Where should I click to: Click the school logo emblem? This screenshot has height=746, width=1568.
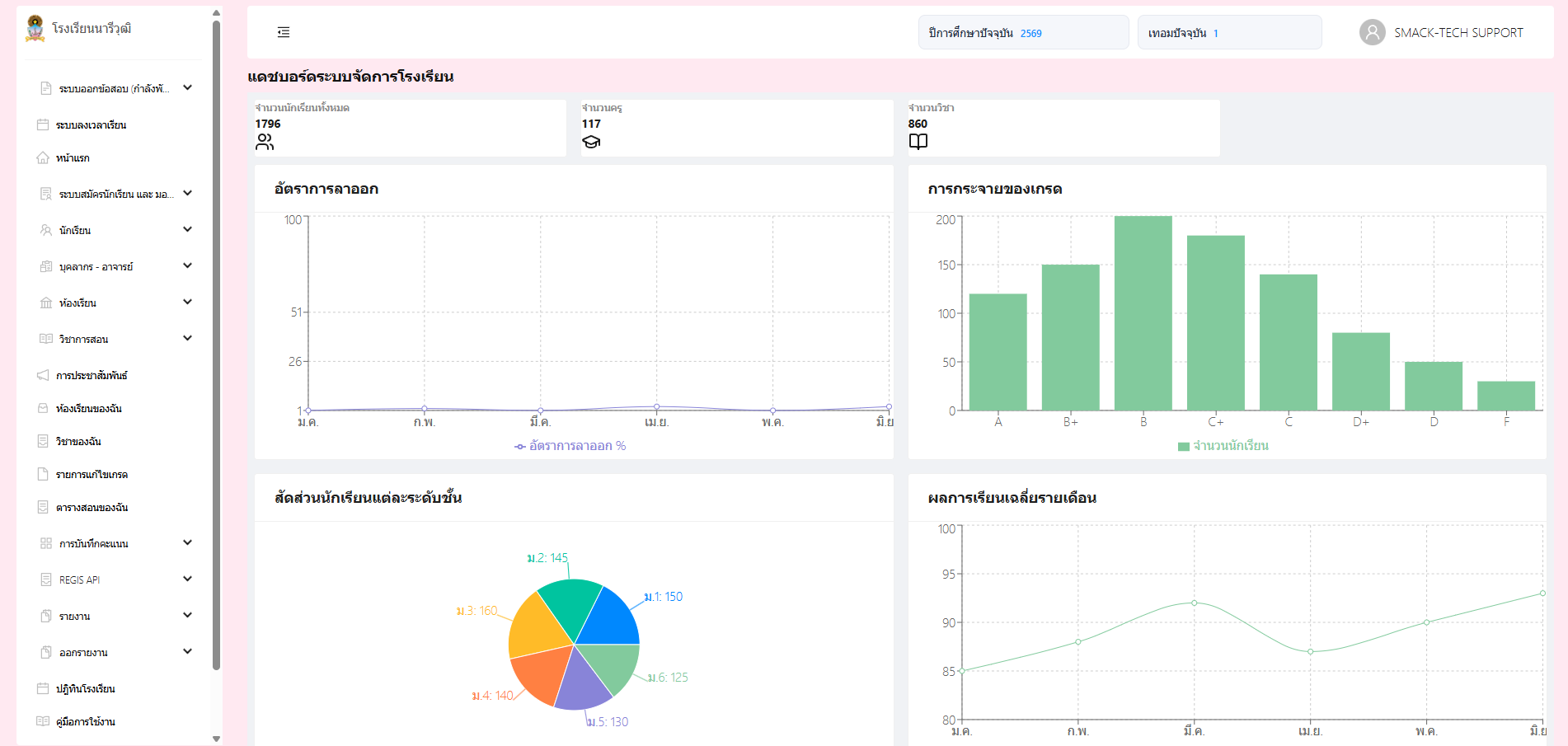pos(35,28)
